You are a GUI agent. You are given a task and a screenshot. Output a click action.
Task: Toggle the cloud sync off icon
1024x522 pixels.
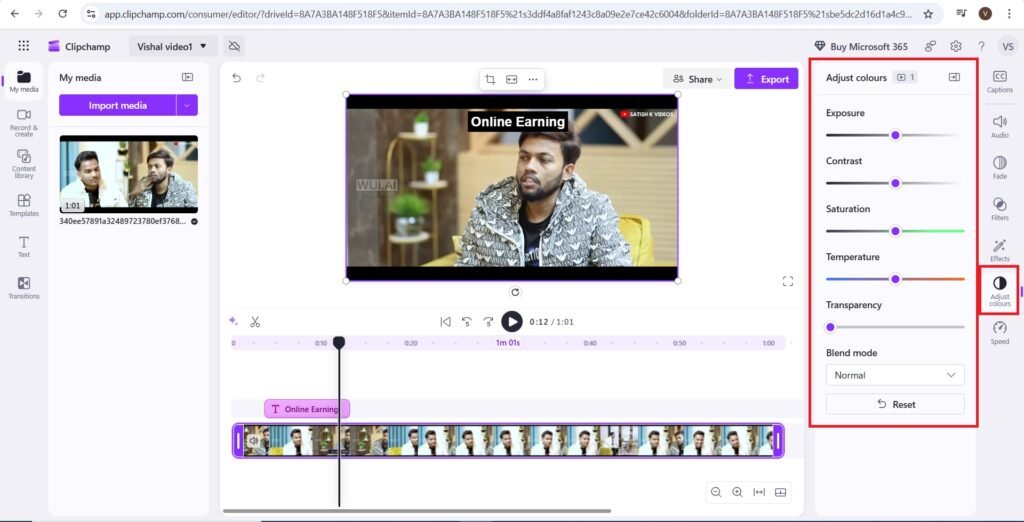pos(234,46)
